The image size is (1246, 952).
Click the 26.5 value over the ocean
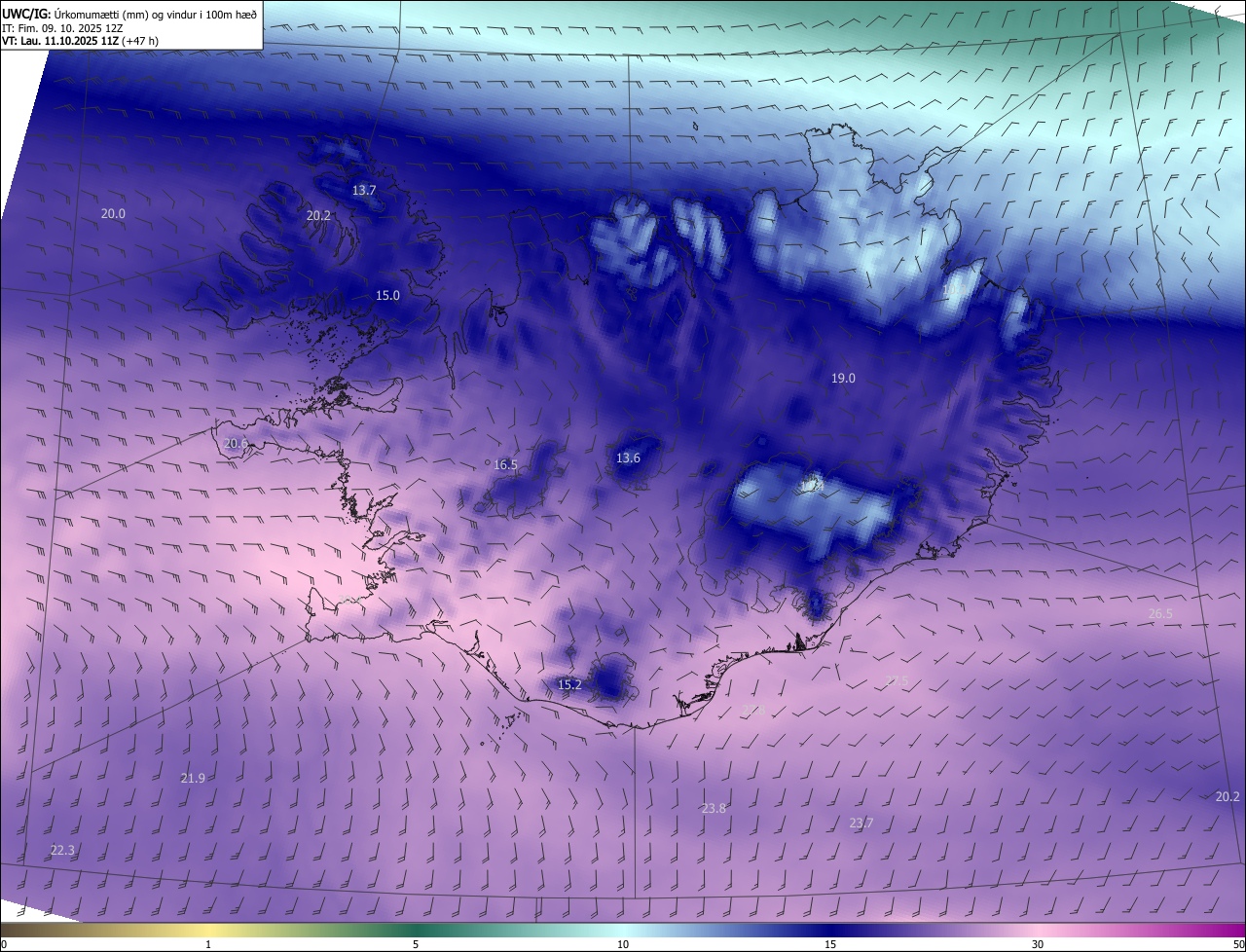(1160, 613)
